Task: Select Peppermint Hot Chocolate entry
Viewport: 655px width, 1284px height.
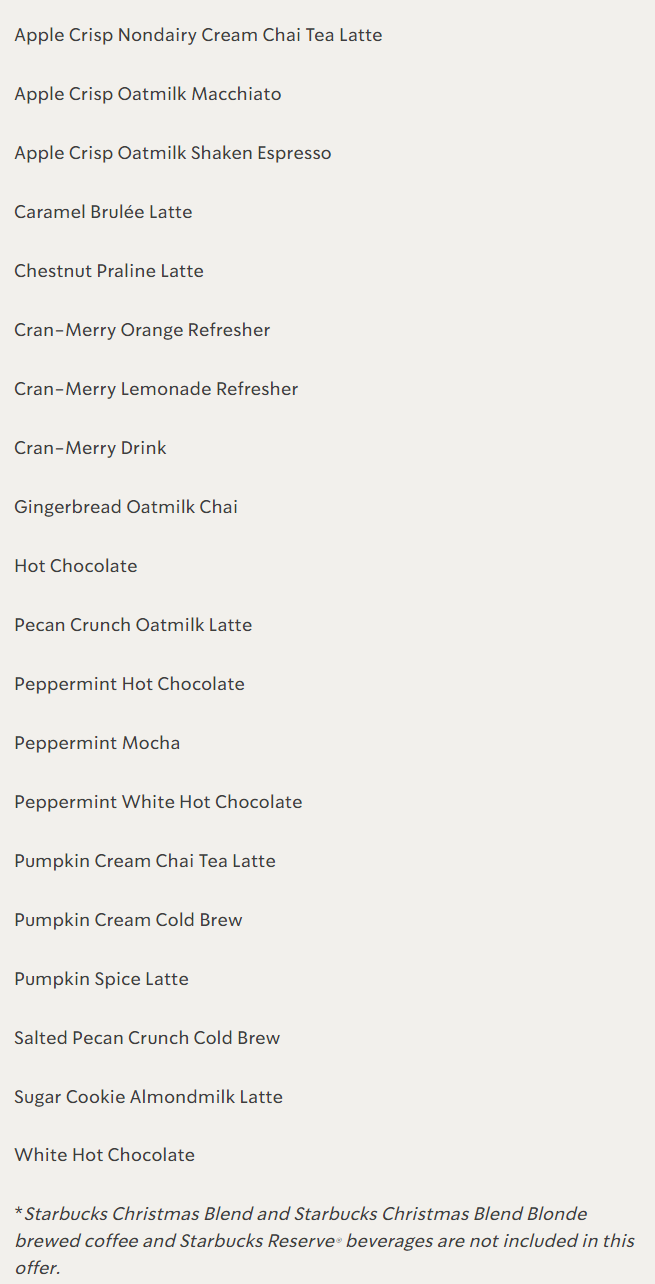Action: click(x=129, y=684)
